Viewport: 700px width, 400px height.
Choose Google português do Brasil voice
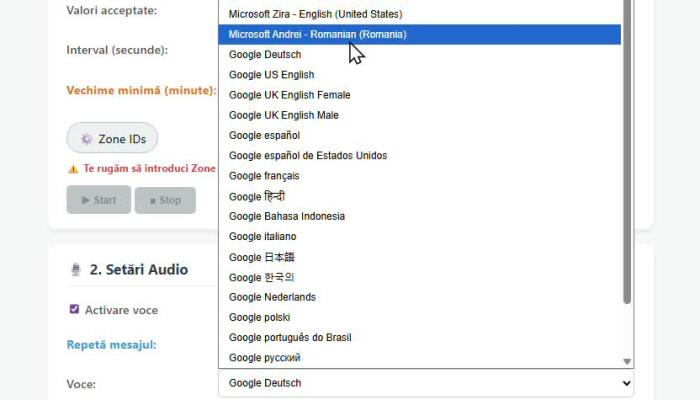420,338
